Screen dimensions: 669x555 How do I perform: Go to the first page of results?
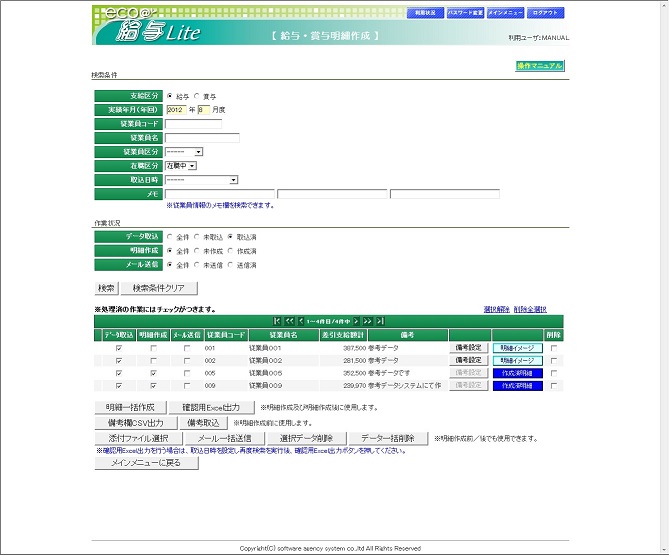[277, 321]
